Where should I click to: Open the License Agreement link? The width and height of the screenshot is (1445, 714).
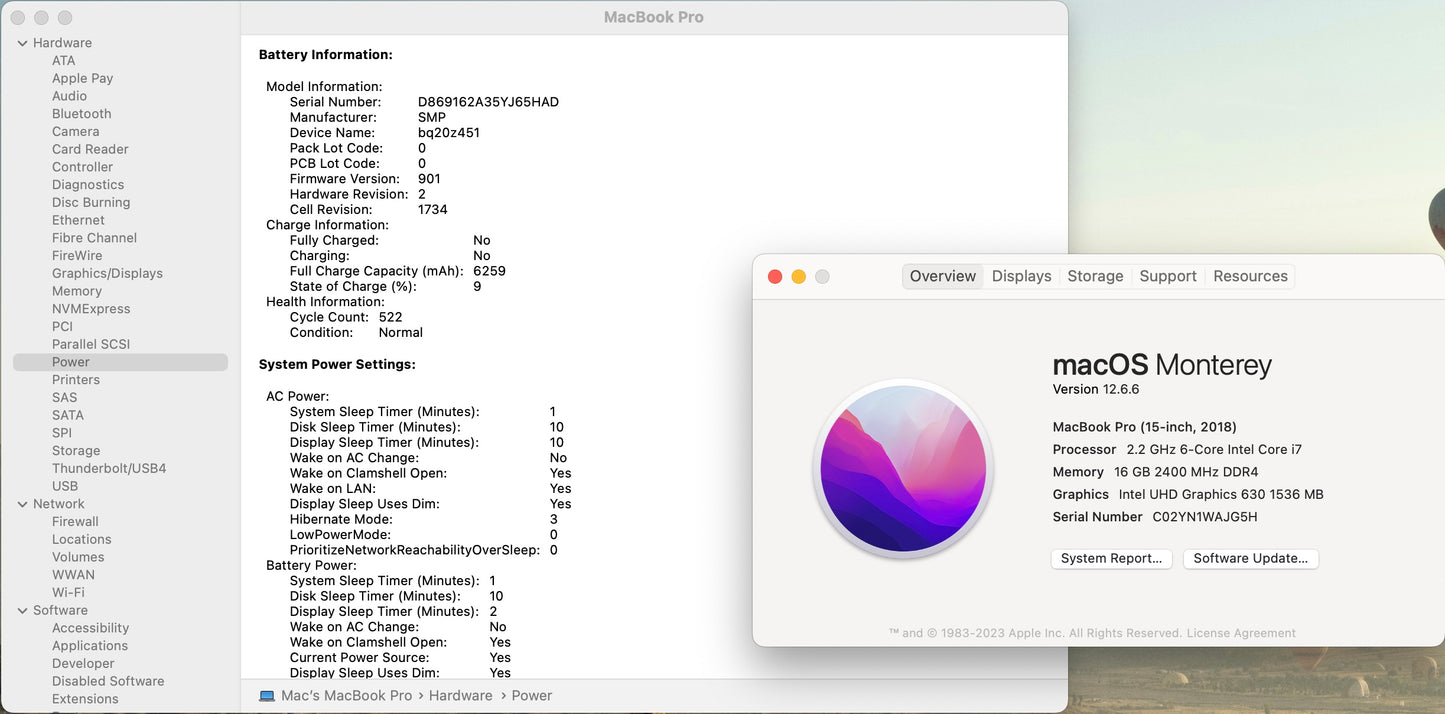click(x=1240, y=633)
